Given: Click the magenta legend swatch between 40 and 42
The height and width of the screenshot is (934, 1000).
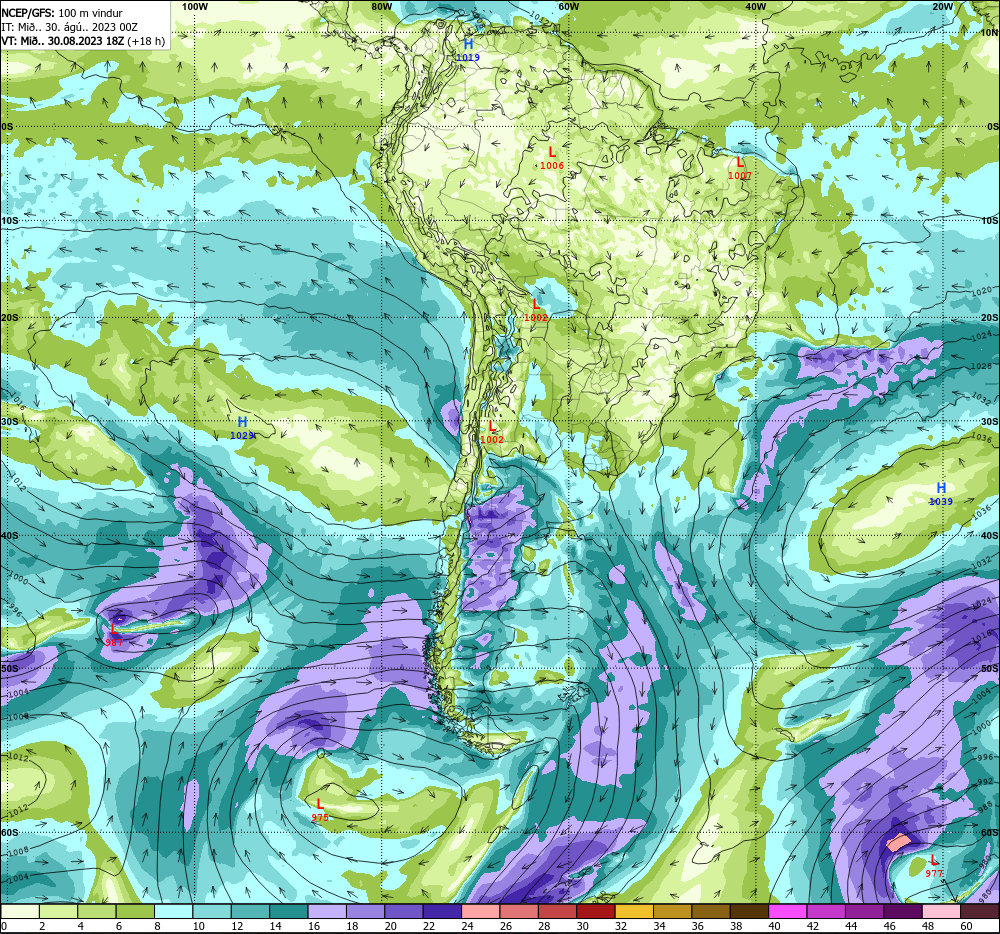Looking at the screenshot, I should click(x=788, y=911).
